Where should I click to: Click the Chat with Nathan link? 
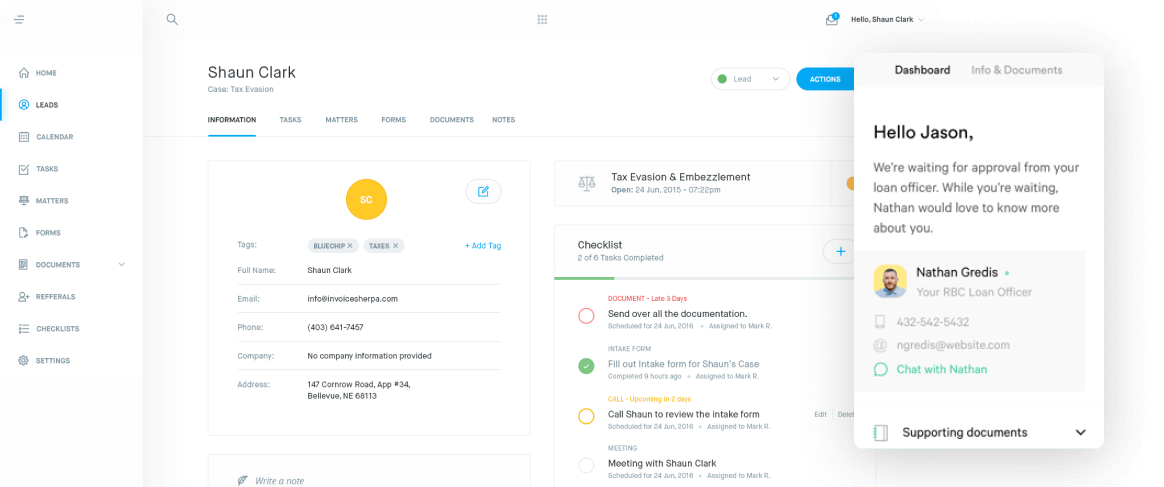(x=941, y=369)
